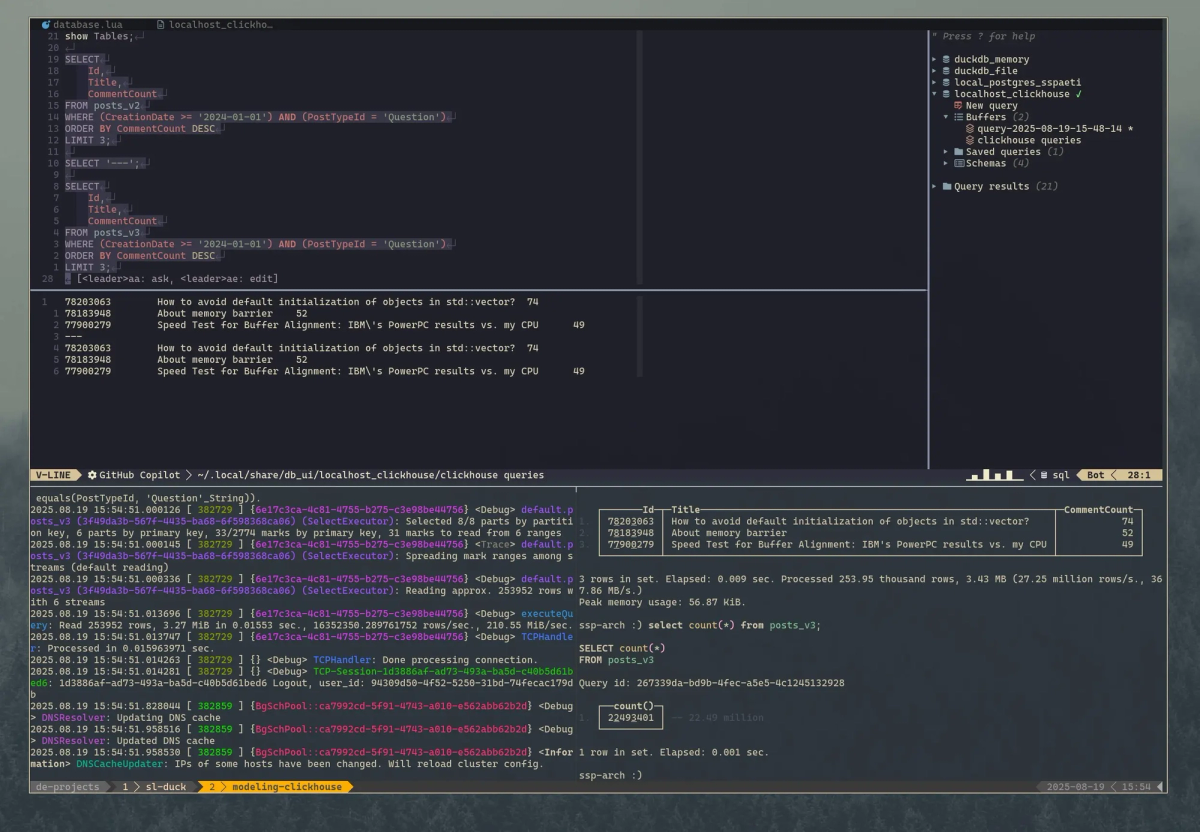1200x832 pixels.
Task: Click the '<leader>aa: ask' Copilot hint line
Action: pyautogui.click(x=178, y=279)
